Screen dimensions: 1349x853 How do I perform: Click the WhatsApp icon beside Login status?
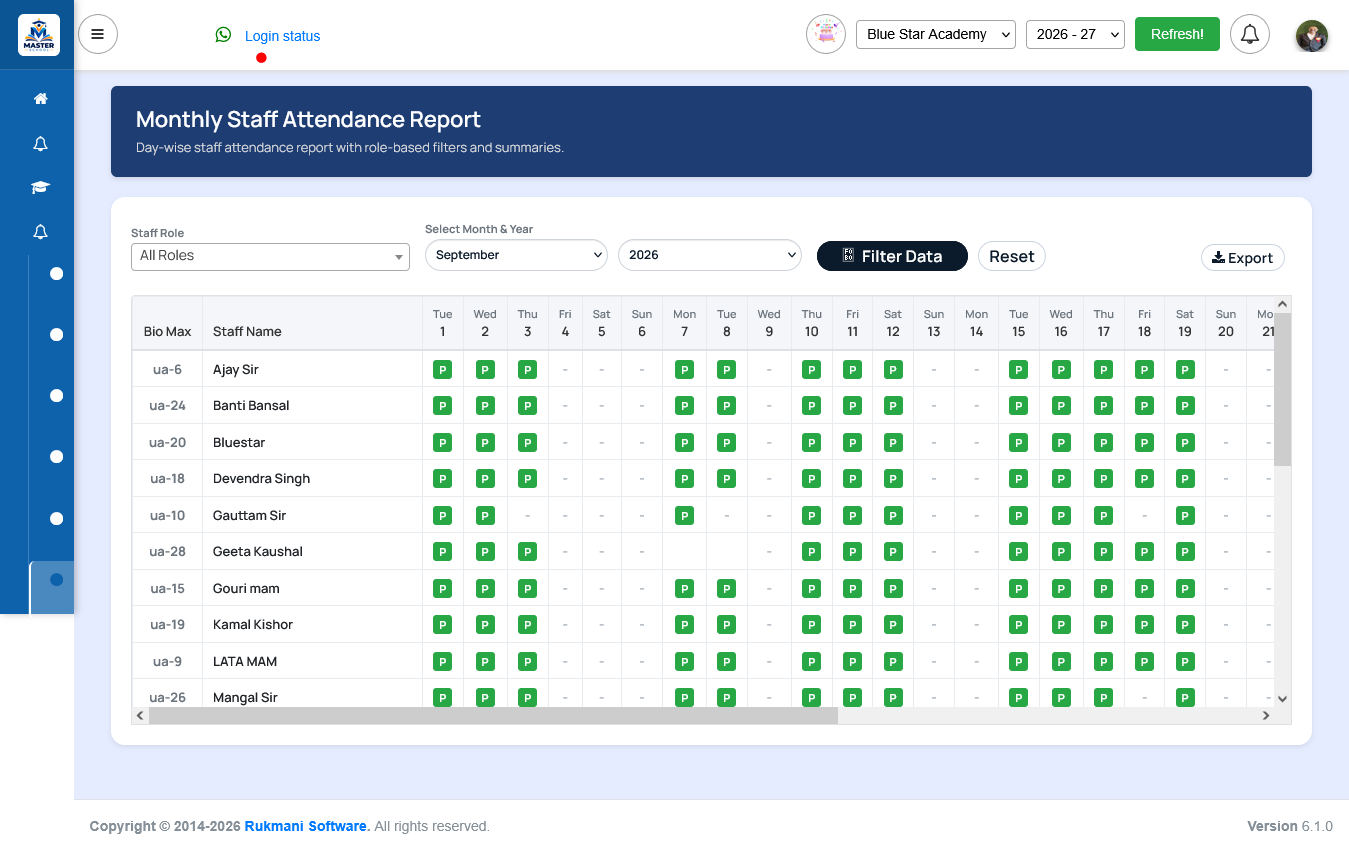click(x=223, y=35)
